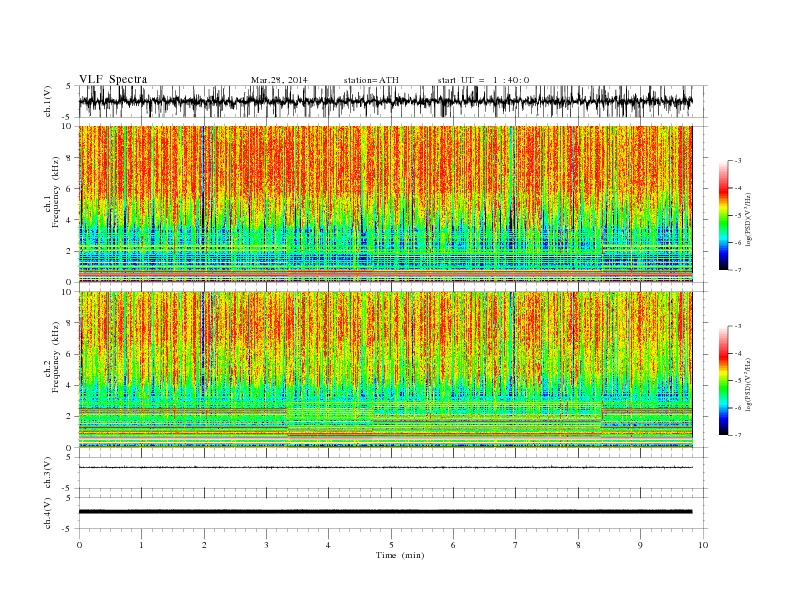Click the ch.1 spectrogram color bar
The width and height of the screenshot is (792, 612).
[x=724, y=216]
